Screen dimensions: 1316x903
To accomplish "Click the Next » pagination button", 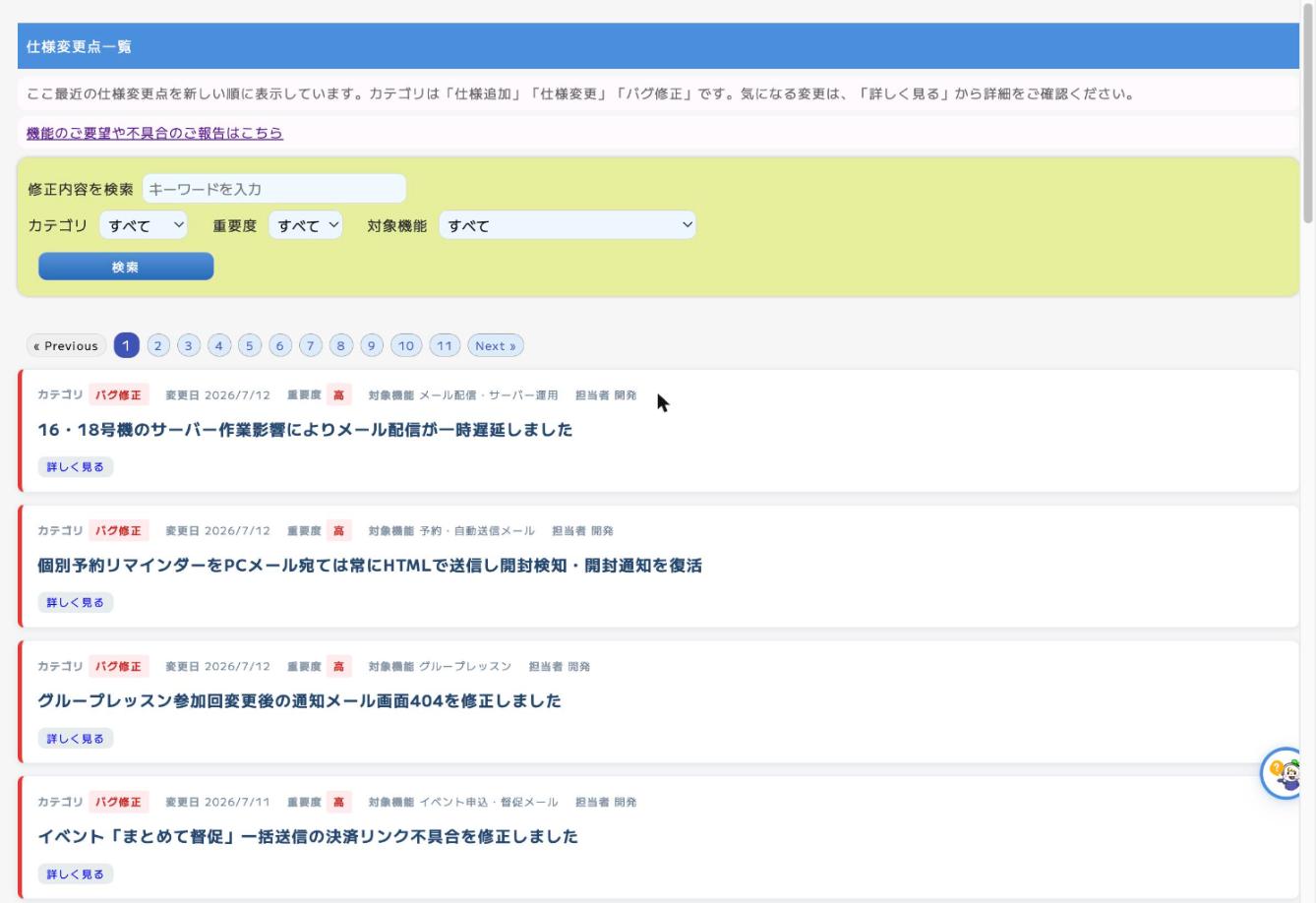I will click(x=496, y=345).
